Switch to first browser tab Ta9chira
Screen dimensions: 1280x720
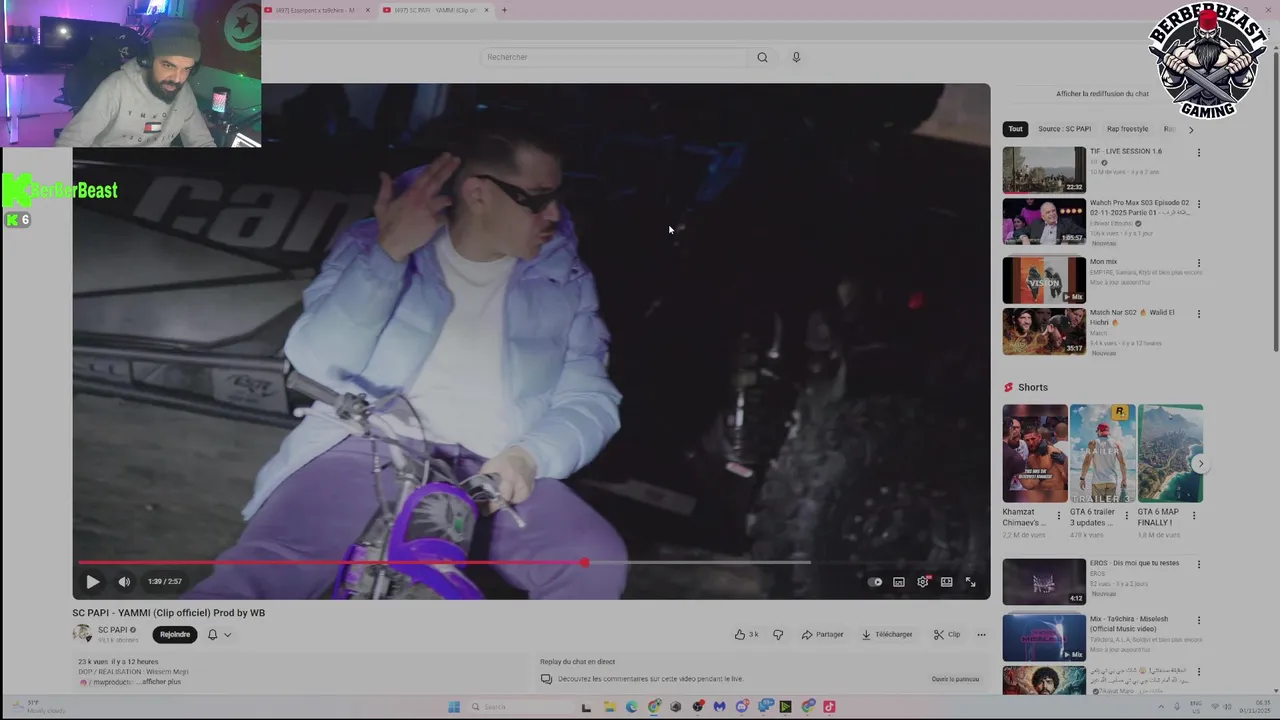317,10
